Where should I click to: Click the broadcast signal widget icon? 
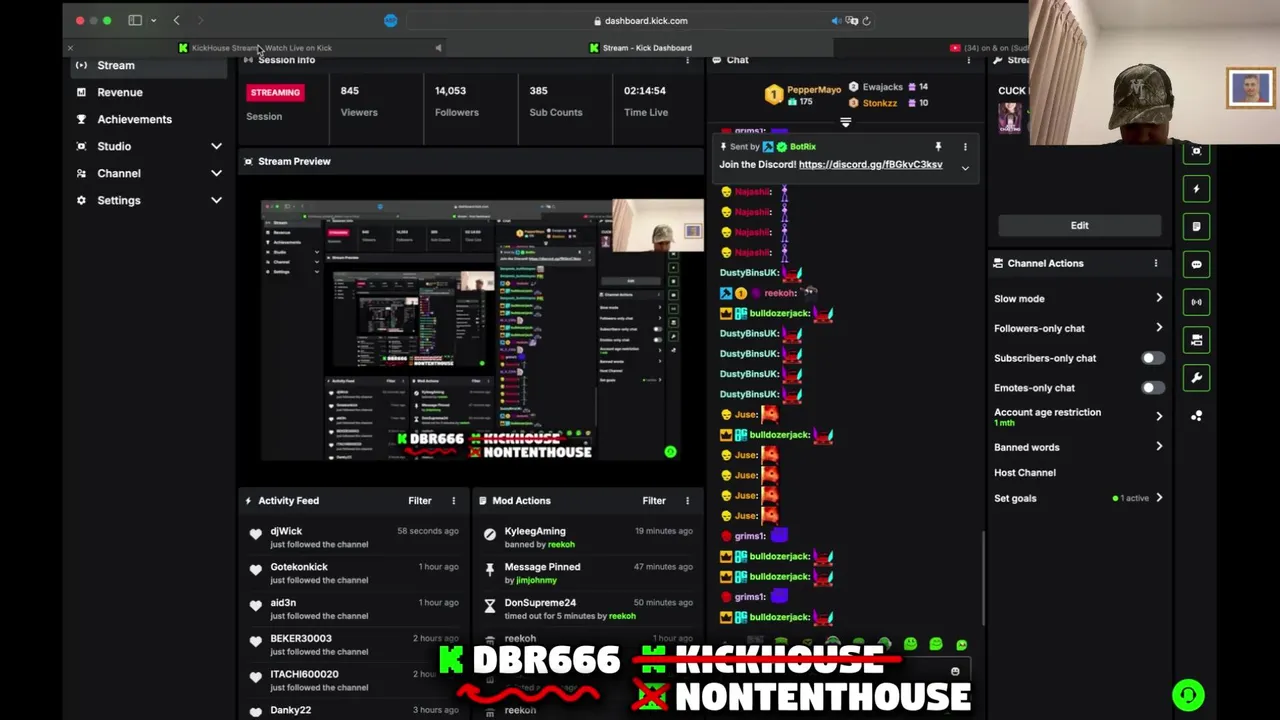[1196, 302]
